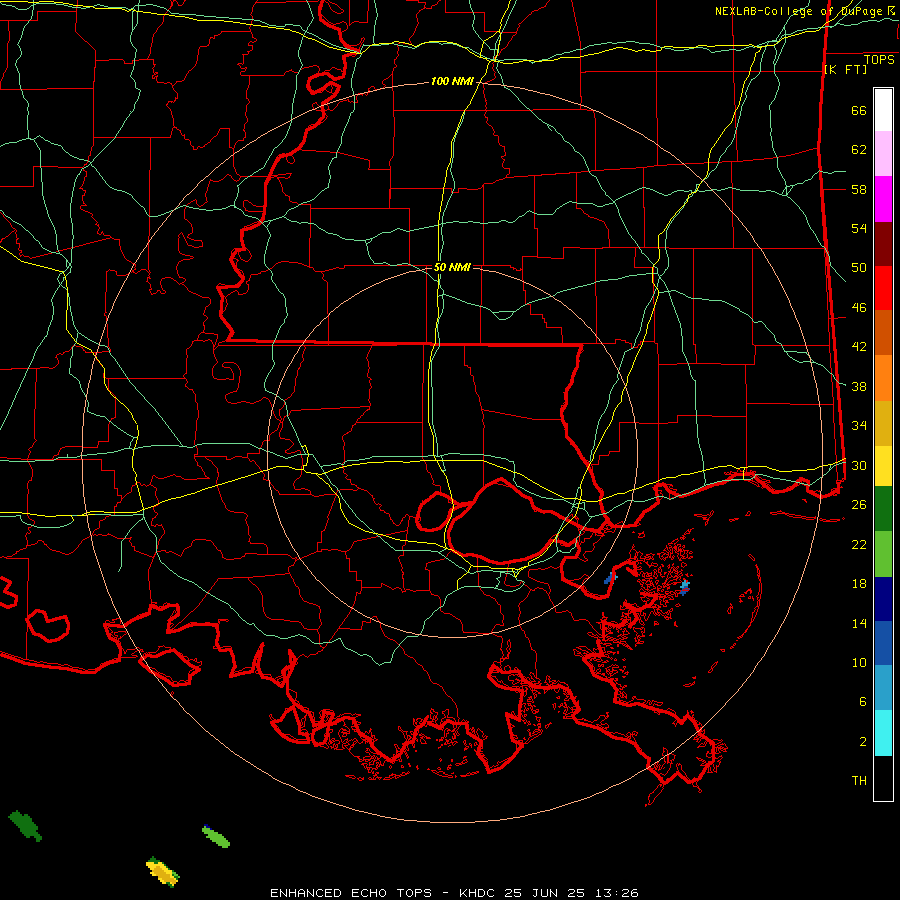
Task: Click the light green radar echo blob
Action: pyautogui.click(x=216, y=836)
